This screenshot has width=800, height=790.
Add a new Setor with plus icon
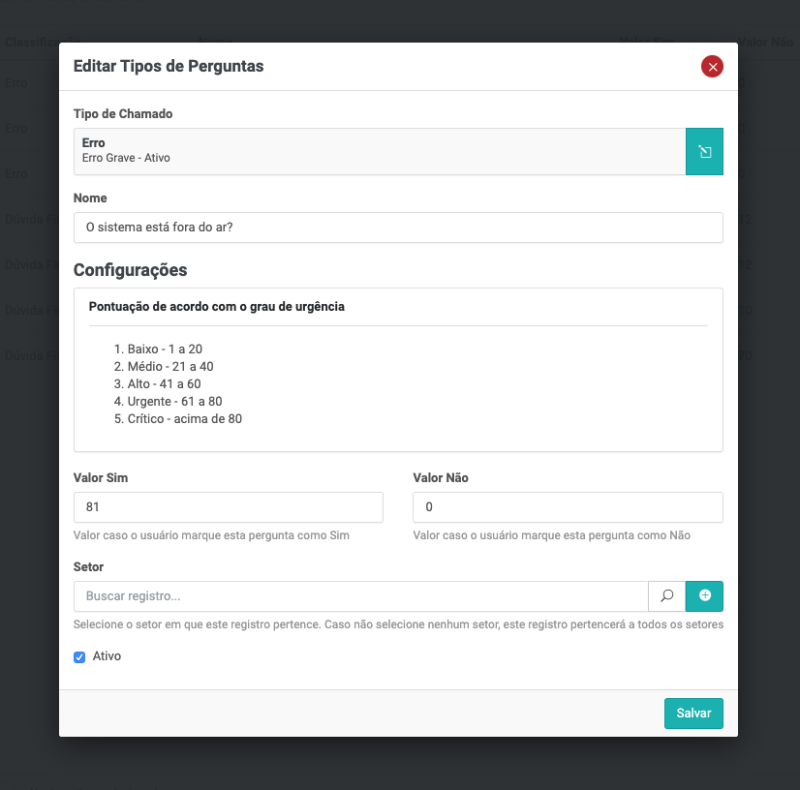tap(704, 596)
